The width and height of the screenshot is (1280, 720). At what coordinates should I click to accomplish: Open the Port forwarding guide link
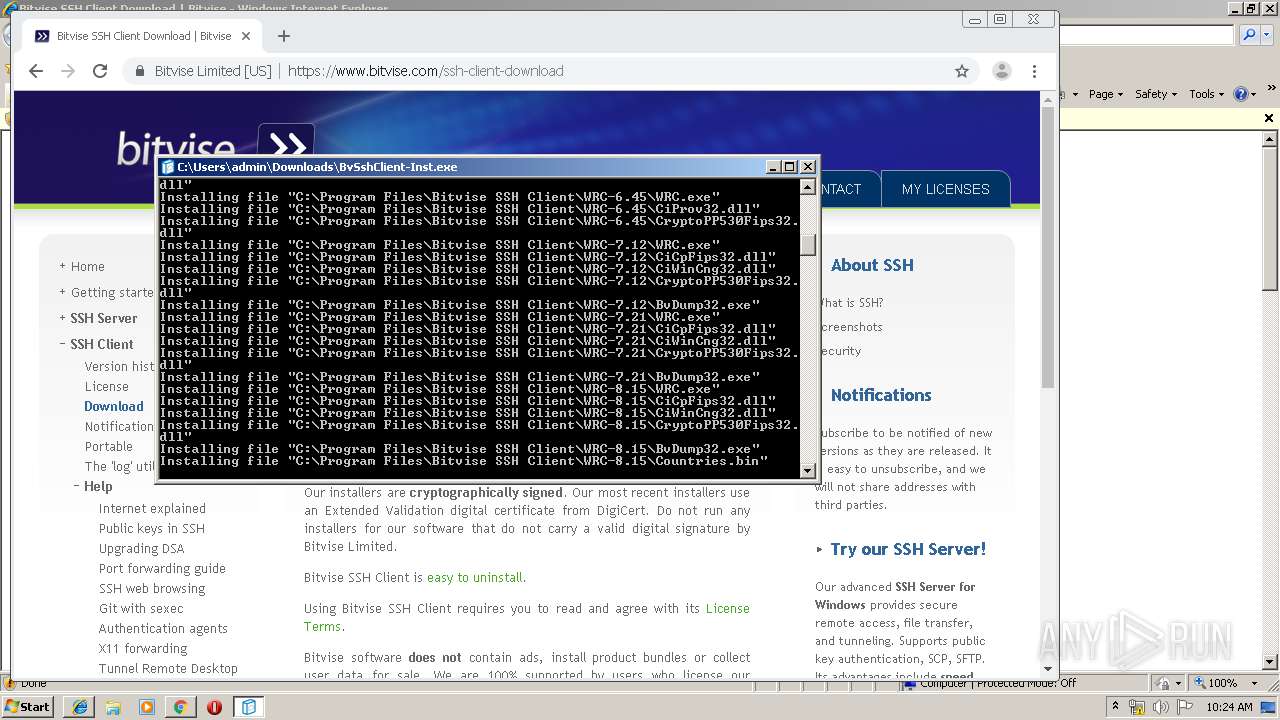[162, 568]
